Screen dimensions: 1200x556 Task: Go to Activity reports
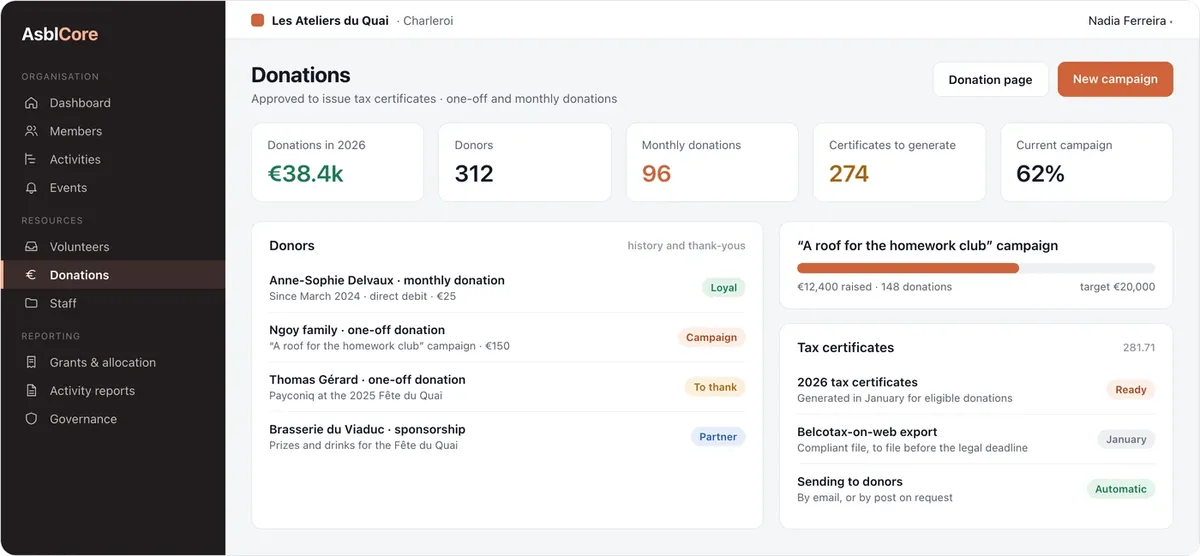[113, 391]
